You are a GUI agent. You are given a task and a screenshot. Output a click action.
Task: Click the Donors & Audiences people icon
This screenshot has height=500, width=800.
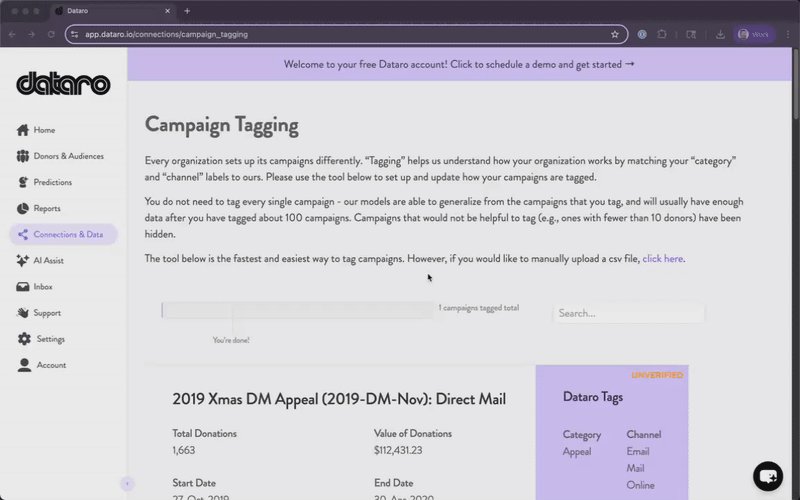click(x=22, y=156)
